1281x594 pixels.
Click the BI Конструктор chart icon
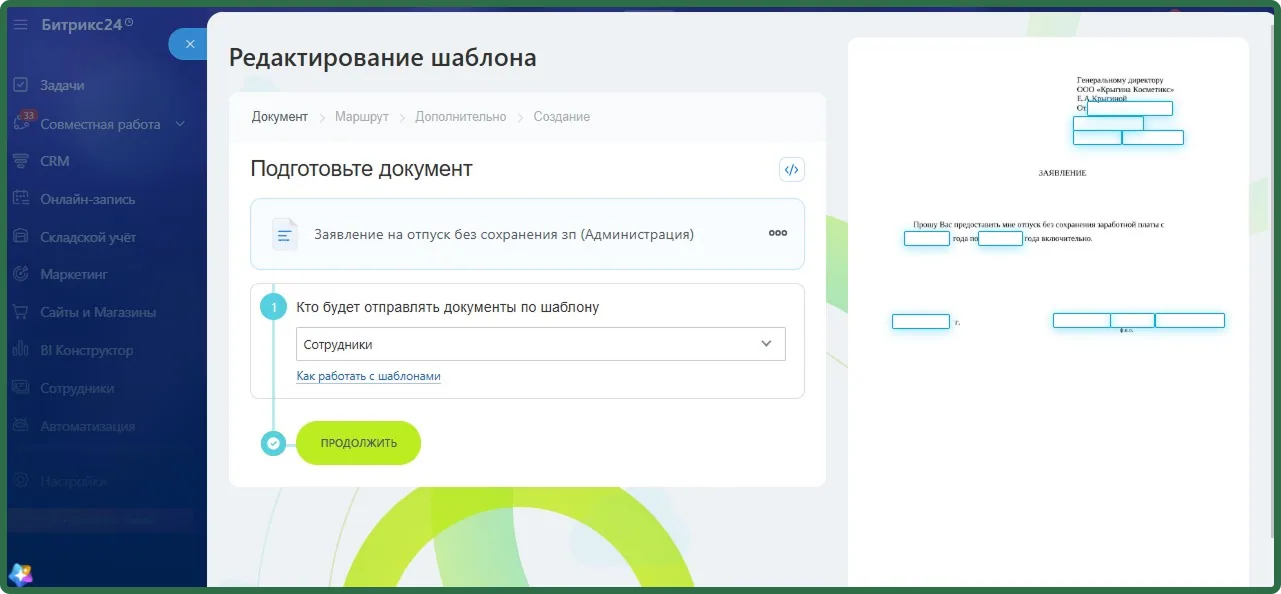pyautogui.click(x=20, y=350)
